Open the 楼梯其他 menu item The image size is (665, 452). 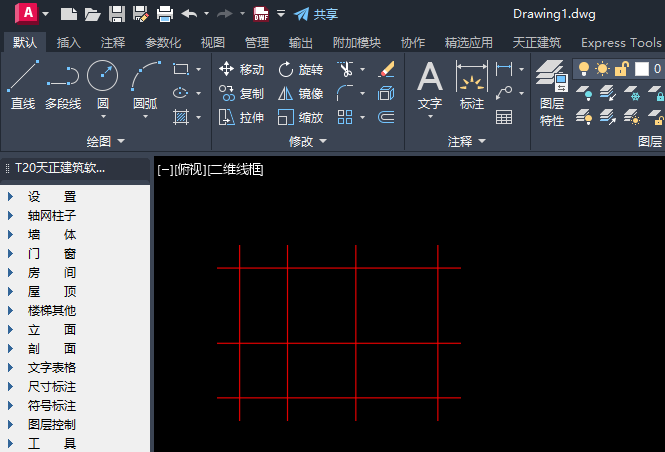click(52, 310)
